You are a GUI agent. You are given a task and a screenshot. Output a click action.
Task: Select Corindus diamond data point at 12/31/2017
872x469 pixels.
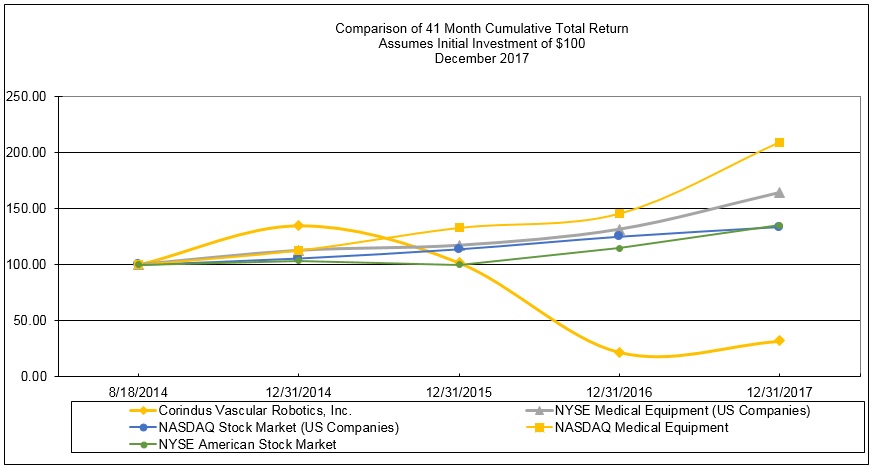coord(779,341)
